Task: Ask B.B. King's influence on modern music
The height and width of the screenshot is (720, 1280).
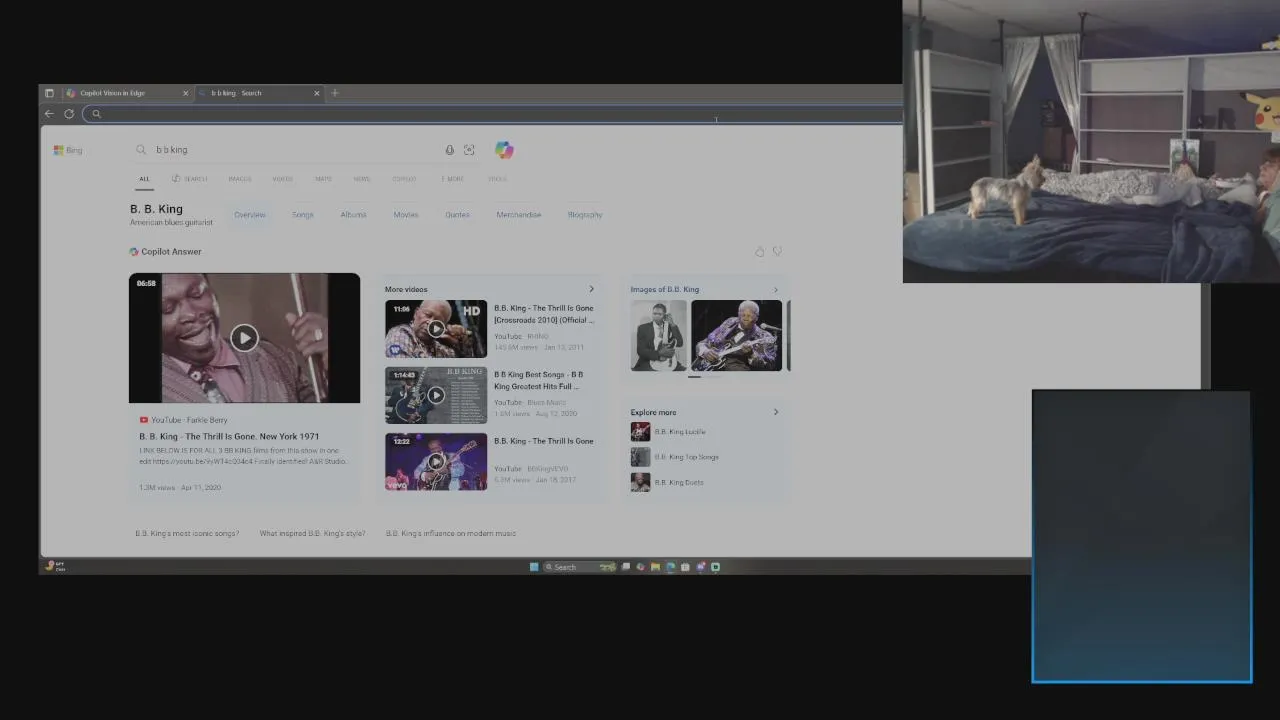Action: coord(451,534)
